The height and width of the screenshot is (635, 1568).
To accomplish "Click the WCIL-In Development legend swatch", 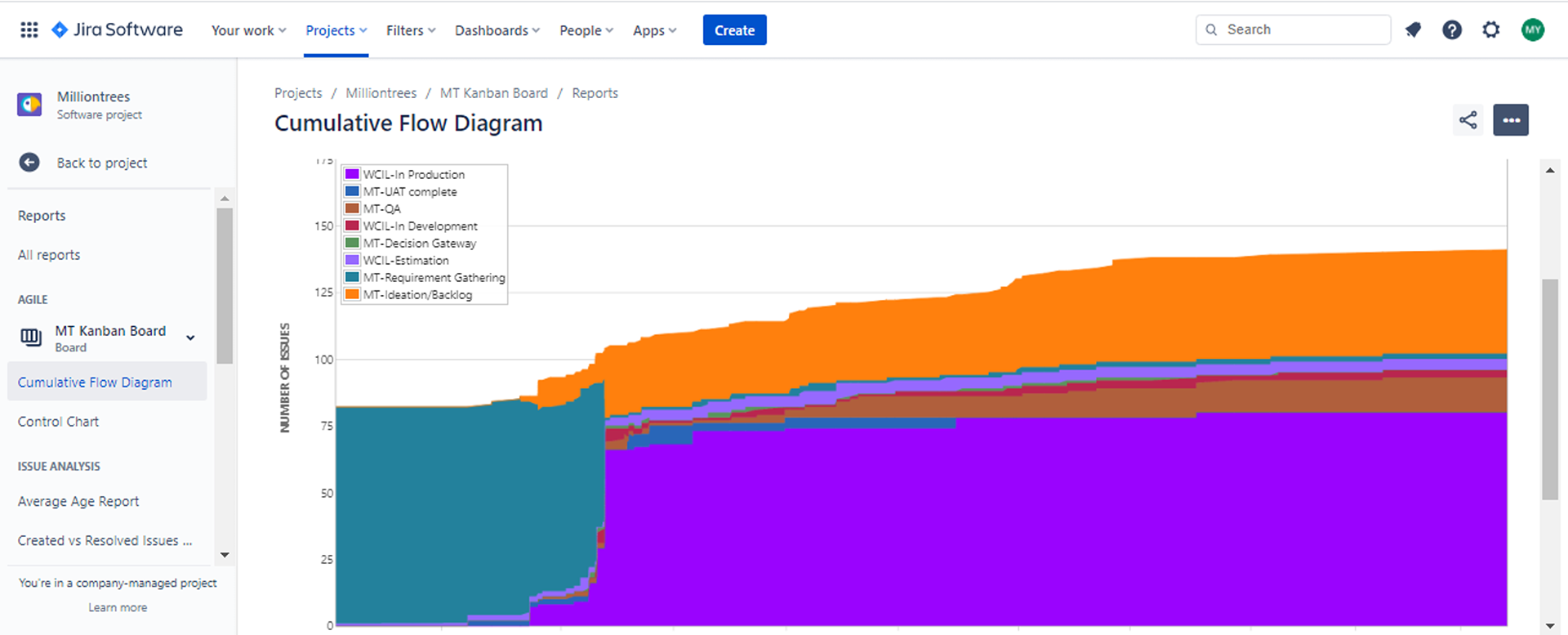I will coord(352,226).
